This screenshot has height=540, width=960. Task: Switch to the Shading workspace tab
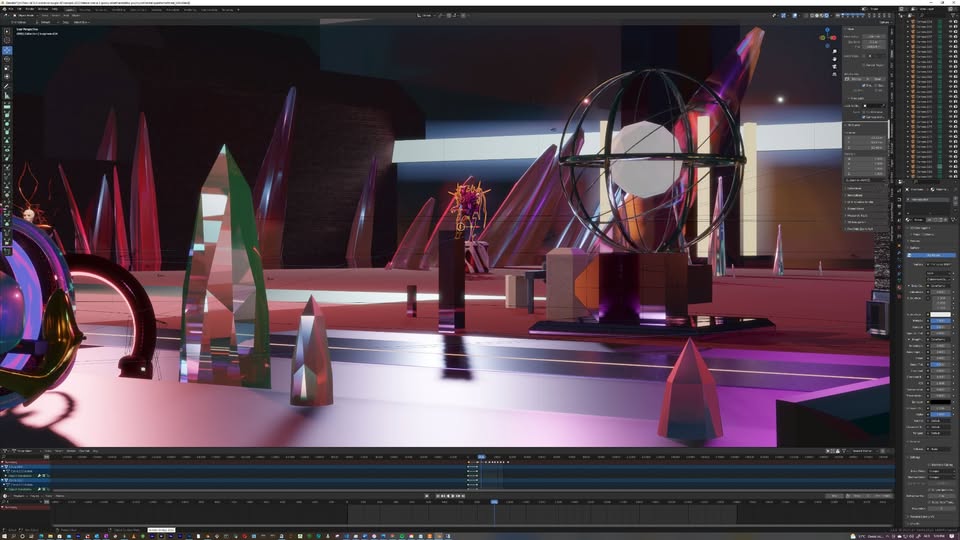tap(156, 10)
